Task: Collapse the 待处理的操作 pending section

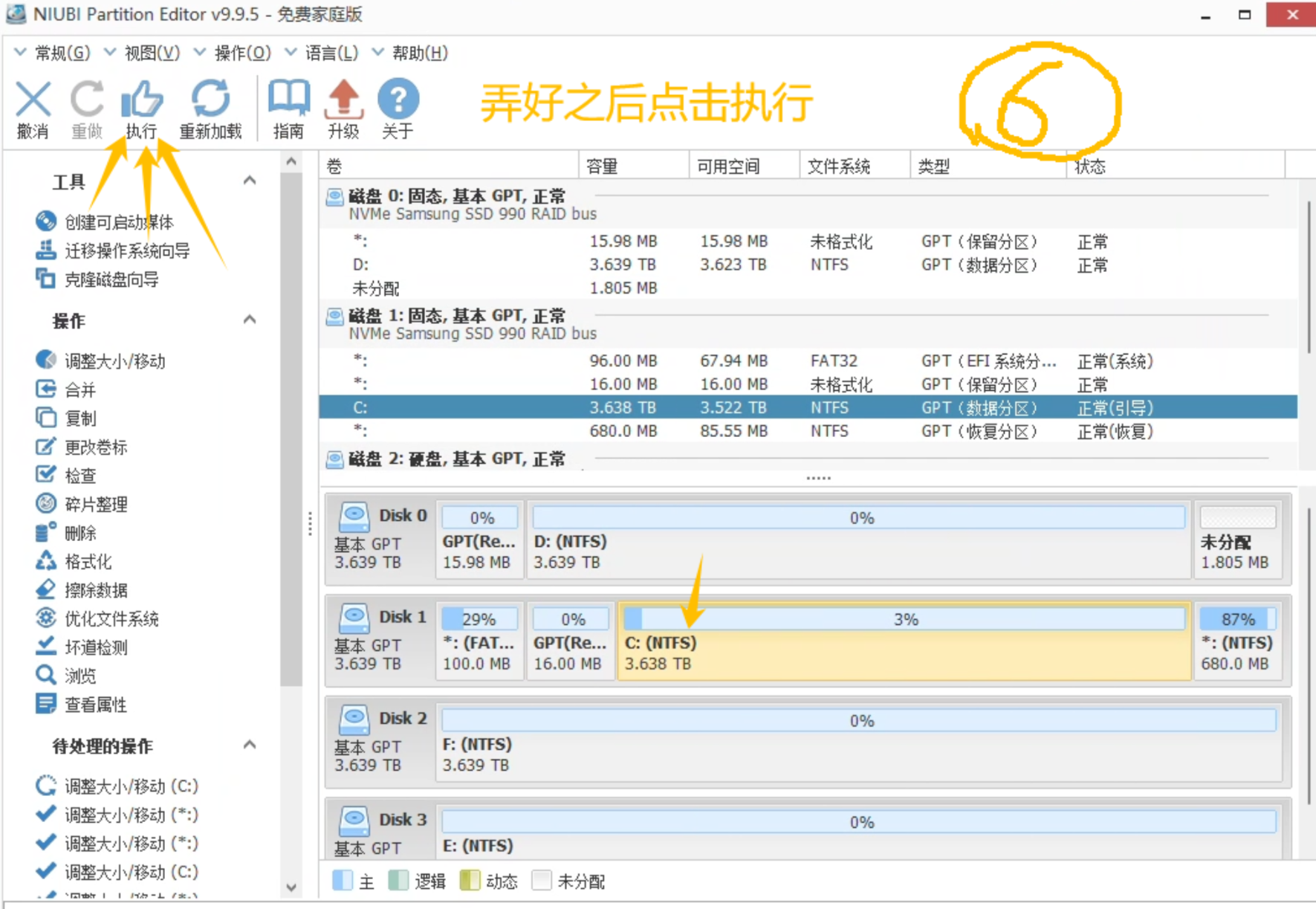Action: pos(250,745)
